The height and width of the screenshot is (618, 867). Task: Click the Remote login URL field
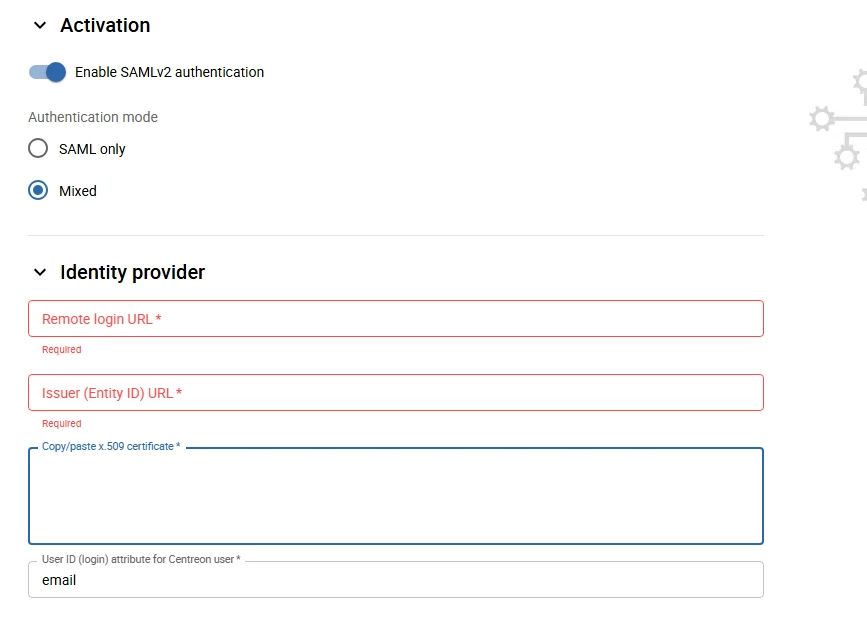[x=396, y=319]
